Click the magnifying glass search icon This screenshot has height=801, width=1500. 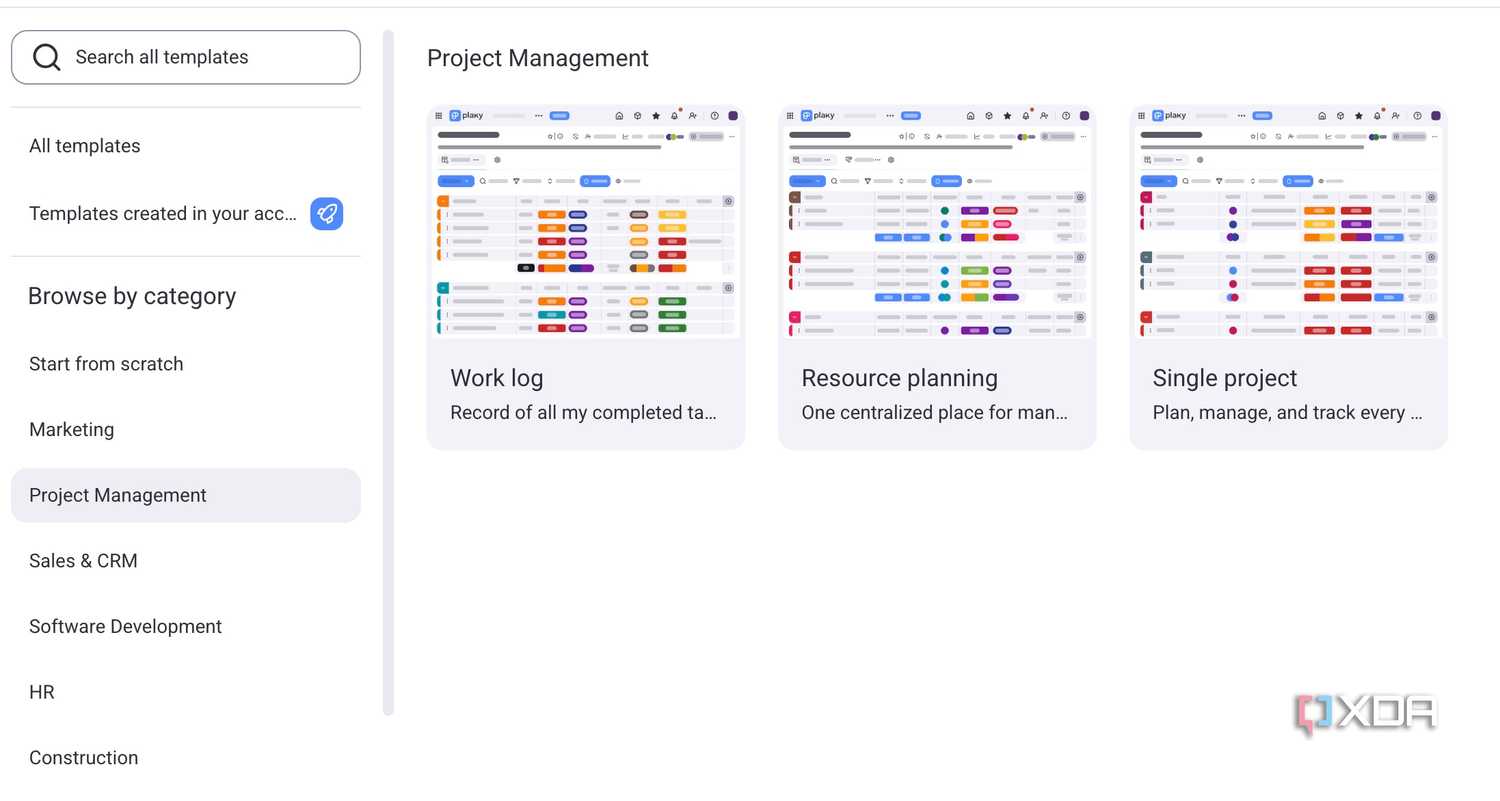(47, 57)
